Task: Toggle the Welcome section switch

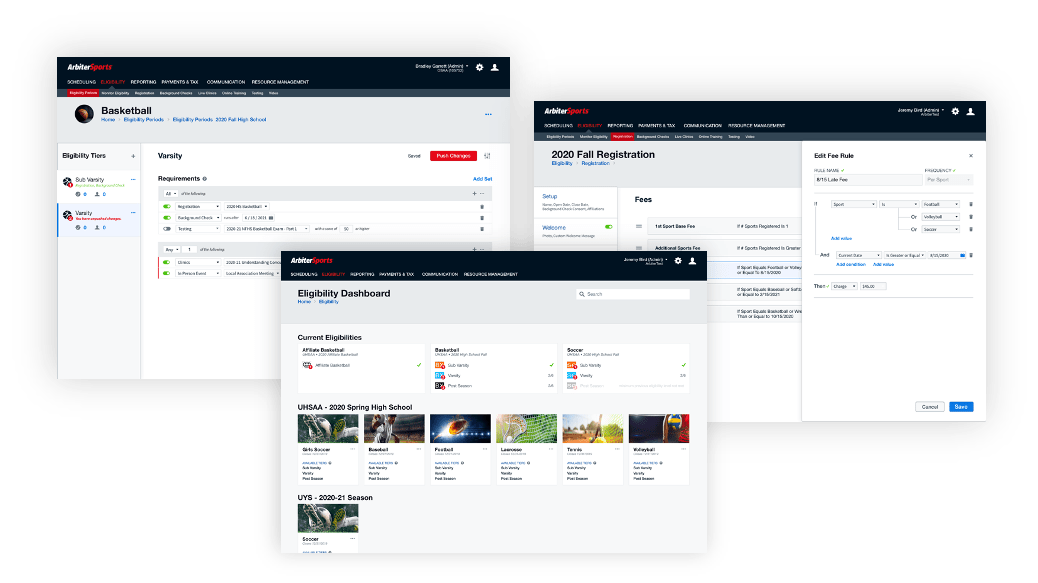Action: [608, 227]
